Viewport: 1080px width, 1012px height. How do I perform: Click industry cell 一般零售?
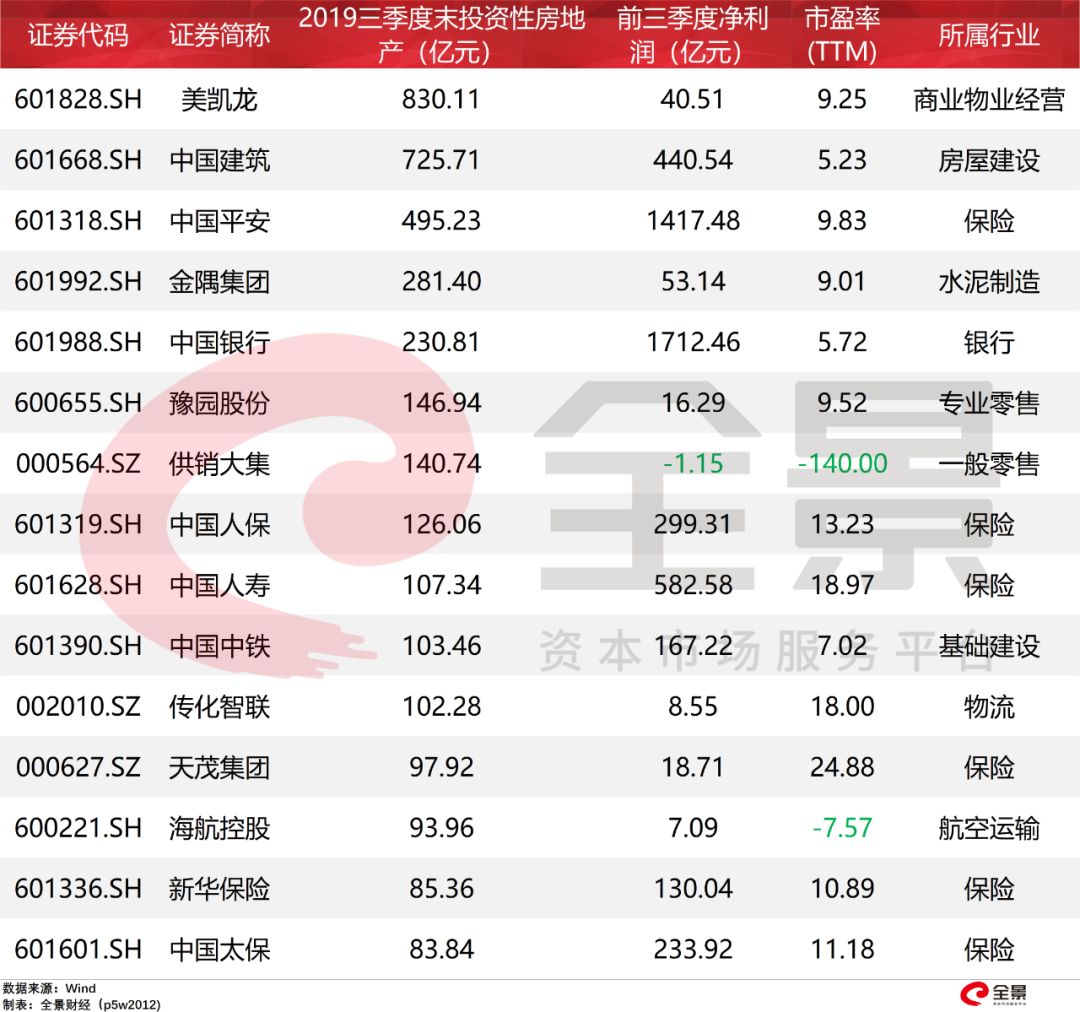pos(988,464)
